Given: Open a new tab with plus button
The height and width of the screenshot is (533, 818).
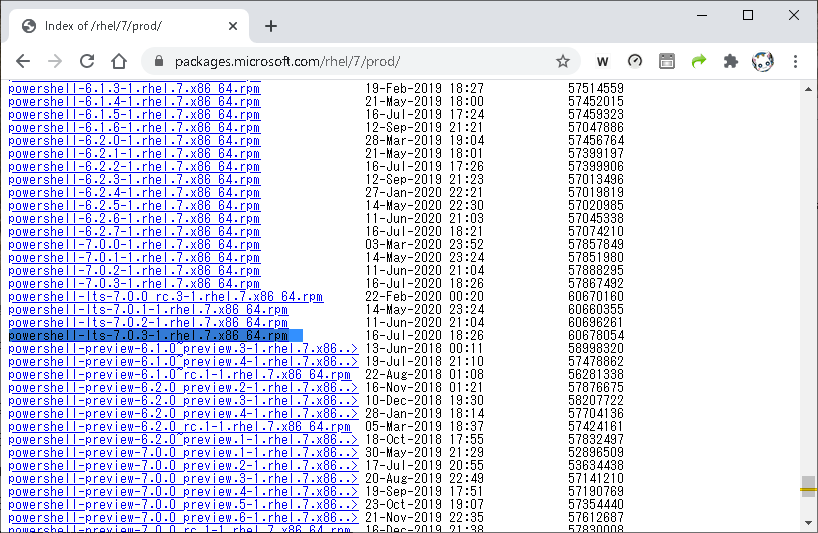Looking at the screenshot, I should point(271,26).
